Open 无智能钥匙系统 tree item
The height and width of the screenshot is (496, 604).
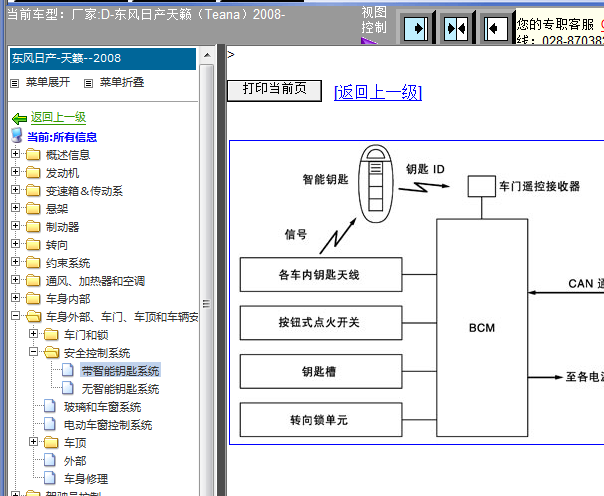[120, 389]
